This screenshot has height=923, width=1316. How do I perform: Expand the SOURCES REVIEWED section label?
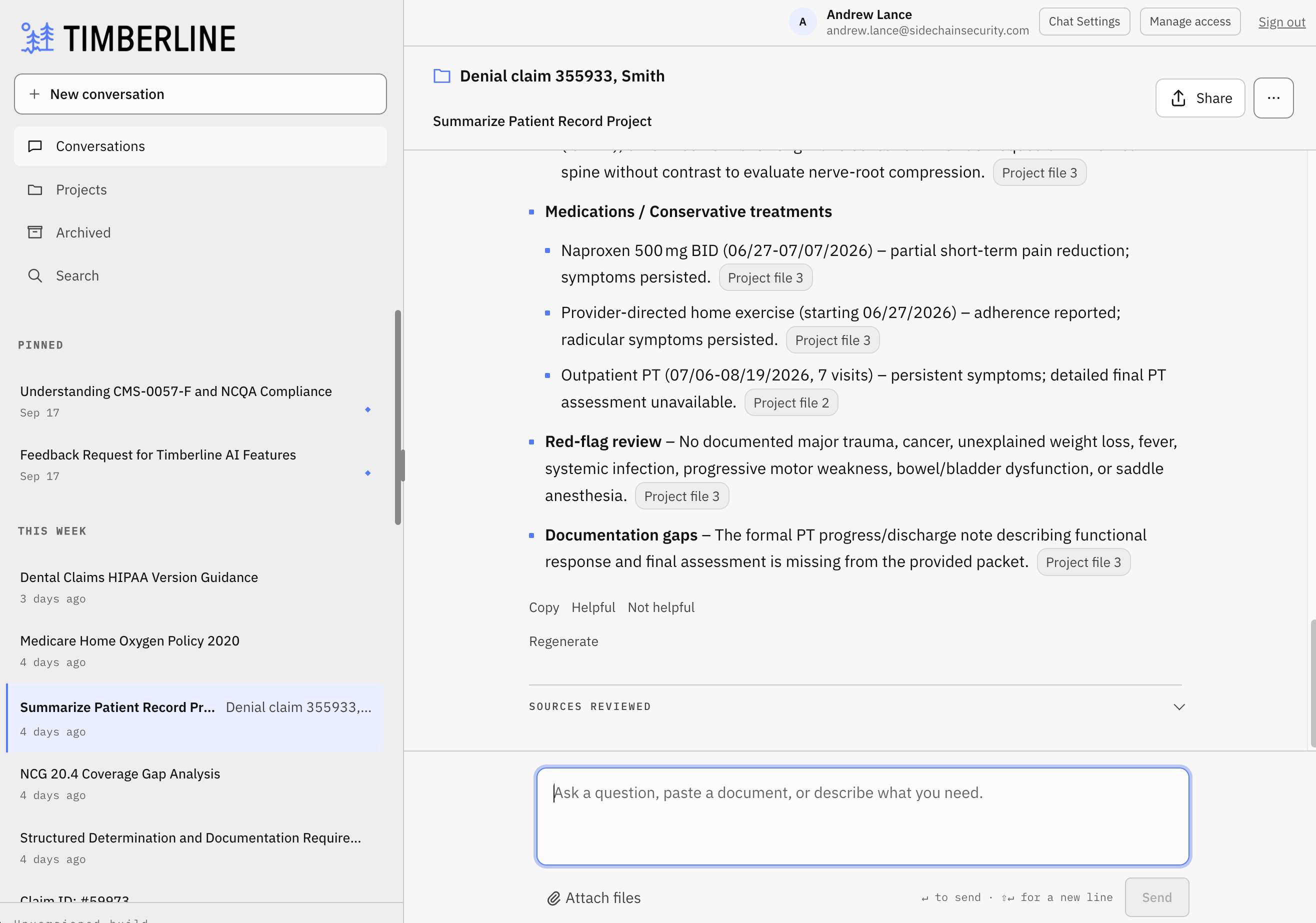590,707
